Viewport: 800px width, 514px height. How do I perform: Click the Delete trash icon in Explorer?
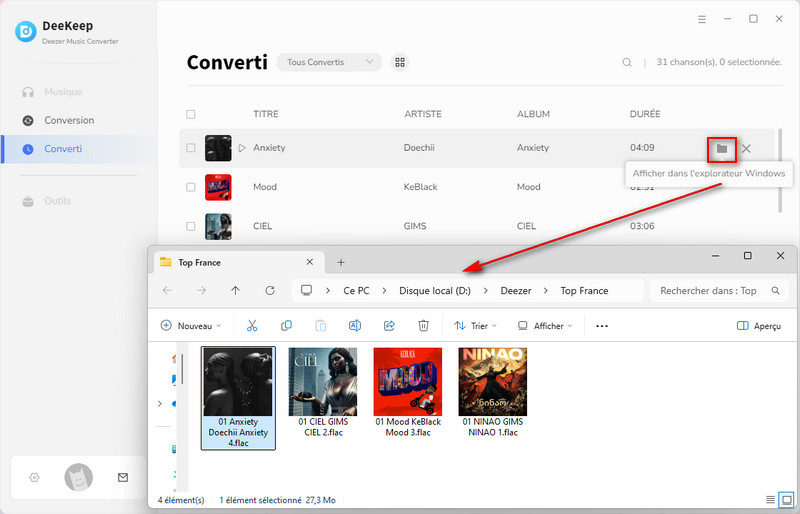pos(423,326)
